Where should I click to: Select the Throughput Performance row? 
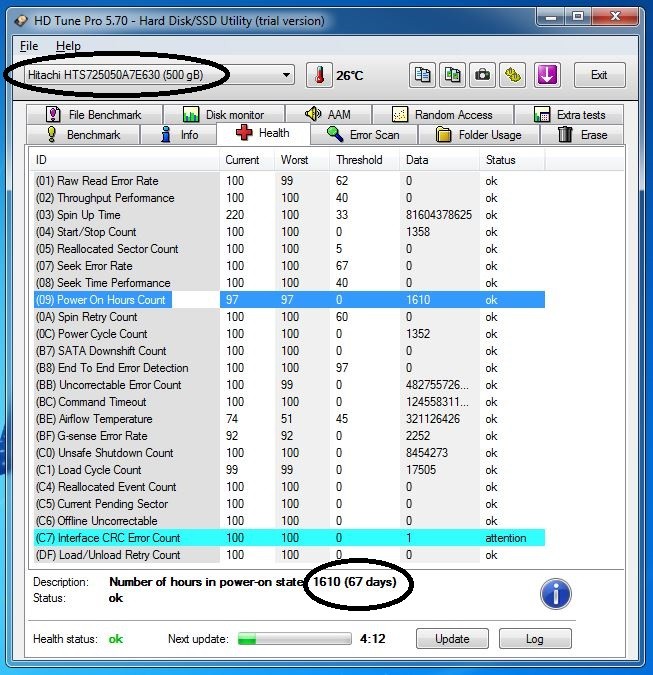point(289,198)
